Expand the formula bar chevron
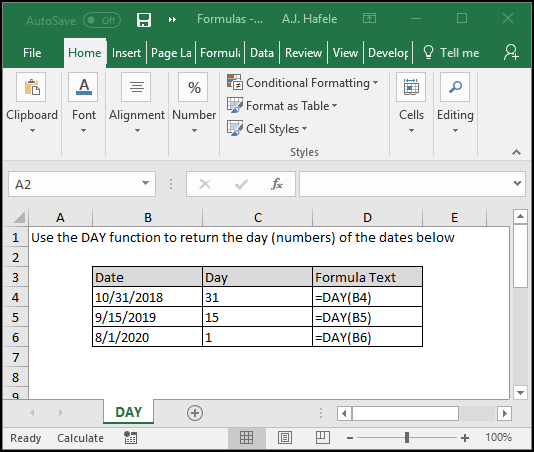534x452 pixels. 517,184
